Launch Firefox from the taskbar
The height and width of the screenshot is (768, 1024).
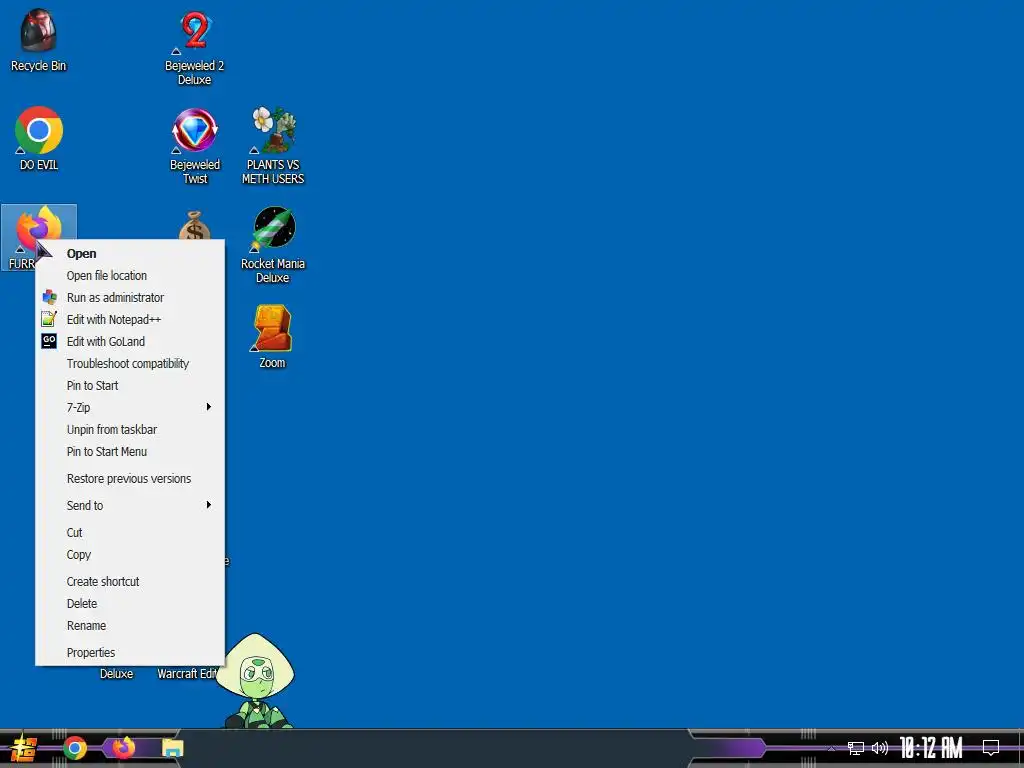(x=124, y=748)
